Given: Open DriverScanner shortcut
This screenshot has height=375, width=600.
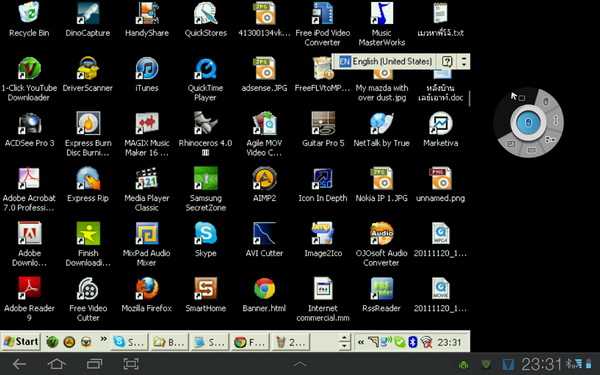Looking at the screenshot, I should coord(88,74).
